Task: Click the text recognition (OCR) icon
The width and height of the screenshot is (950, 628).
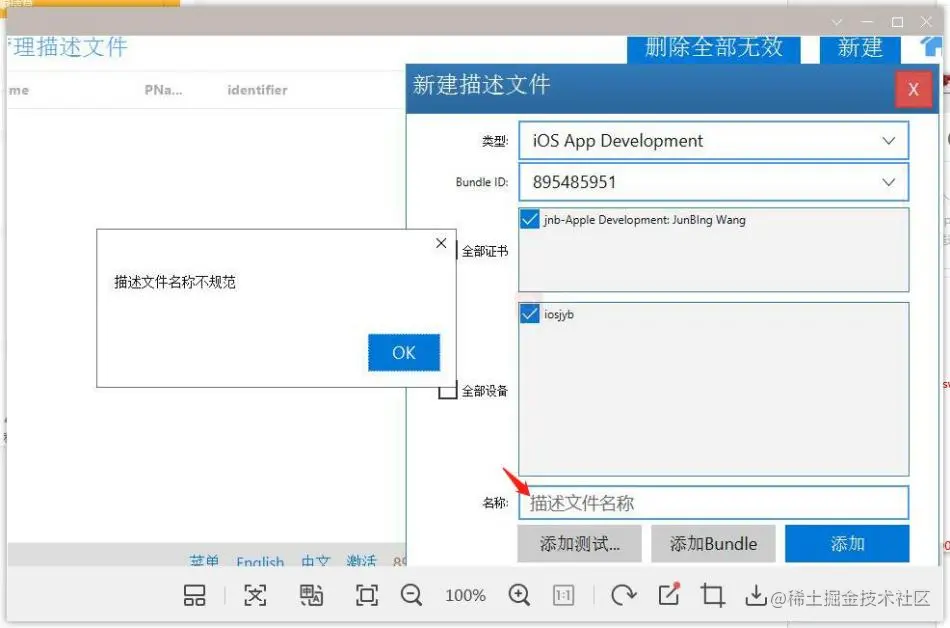Action: pos(254,595)
